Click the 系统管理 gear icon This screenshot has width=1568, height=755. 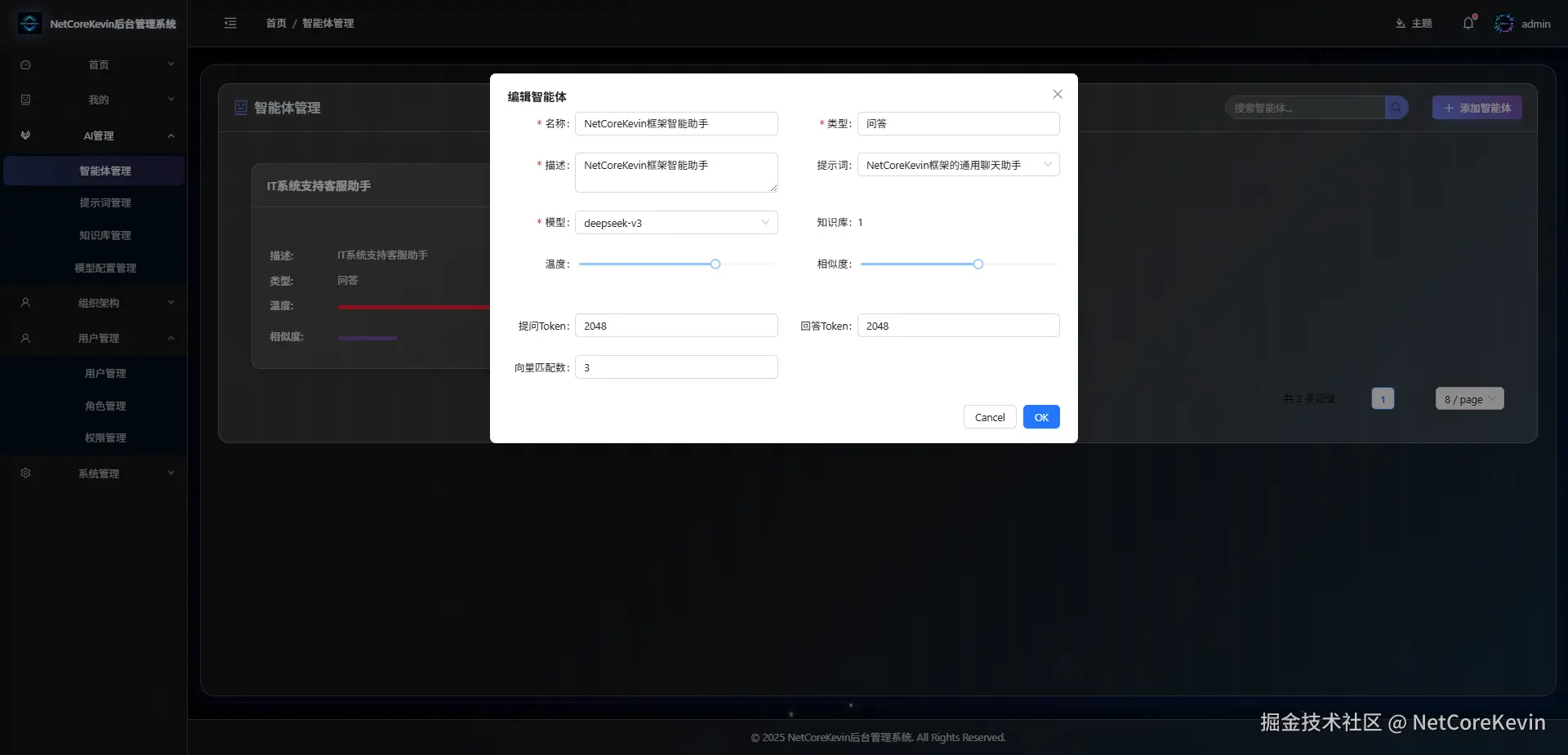(25, 473)
